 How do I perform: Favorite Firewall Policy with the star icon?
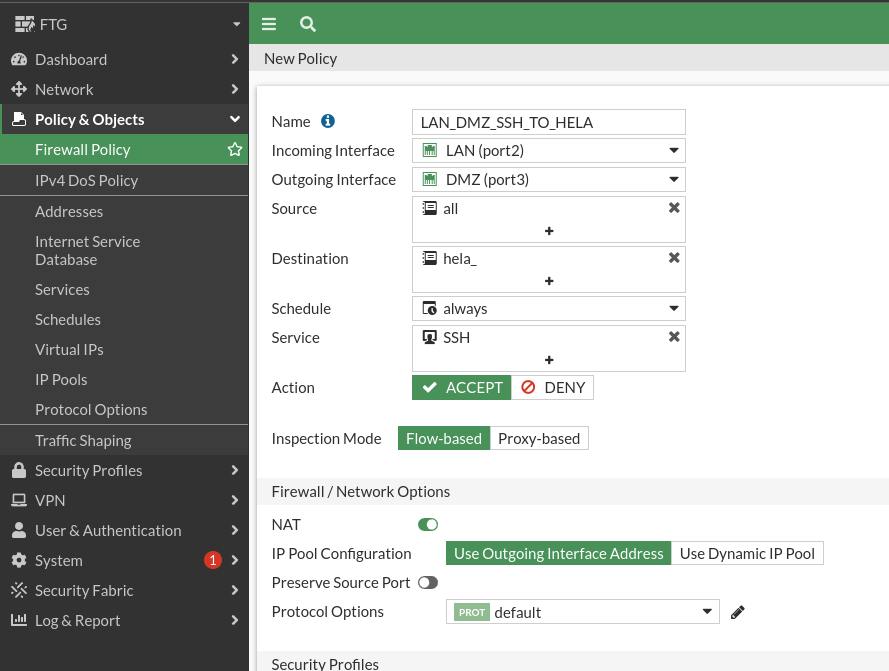(235, 149)
